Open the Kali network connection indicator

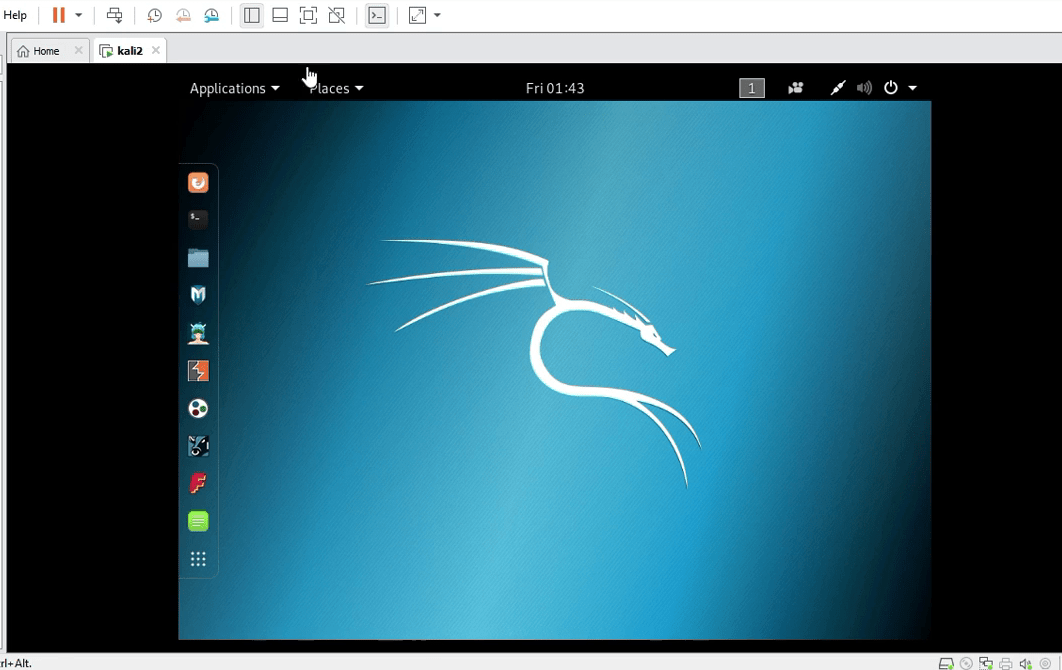tap(838, 88)
